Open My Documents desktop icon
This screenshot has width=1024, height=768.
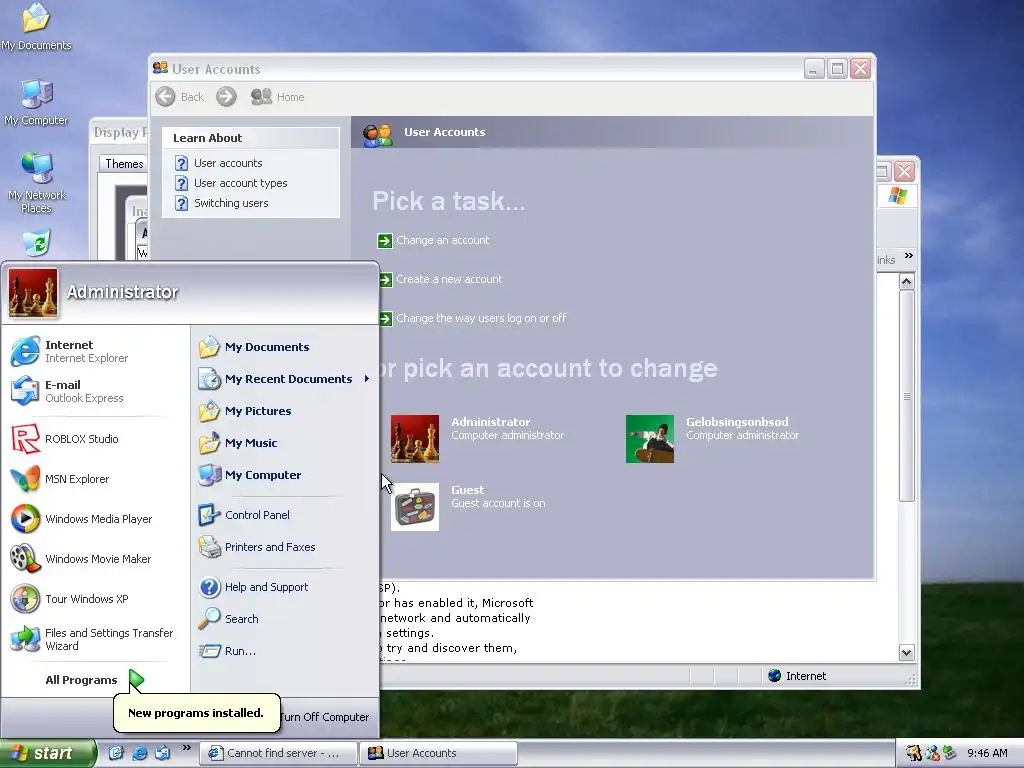(36, 26)
